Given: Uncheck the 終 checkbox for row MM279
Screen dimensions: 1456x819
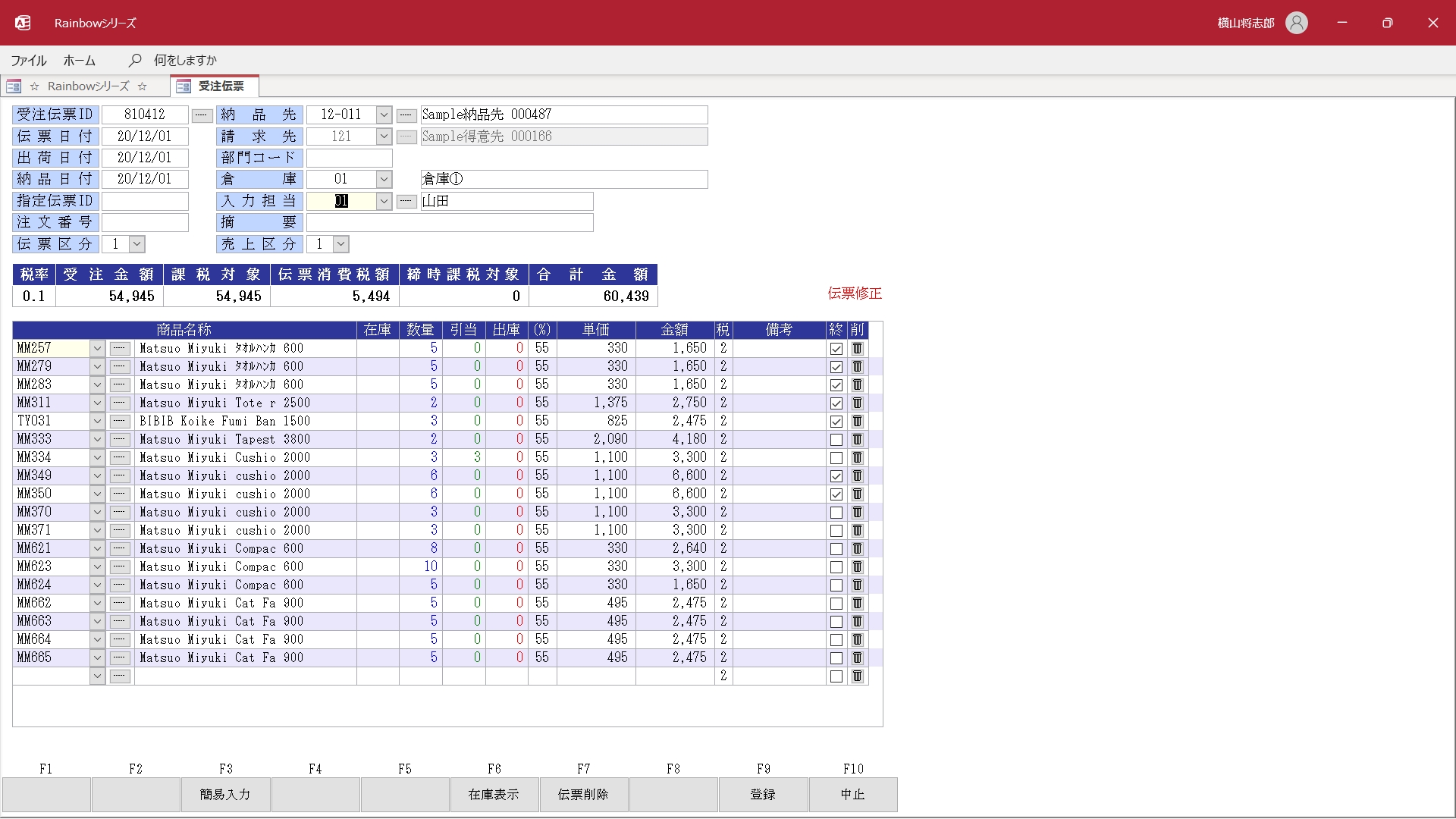Looking at the screenshot, I should 836,367.
